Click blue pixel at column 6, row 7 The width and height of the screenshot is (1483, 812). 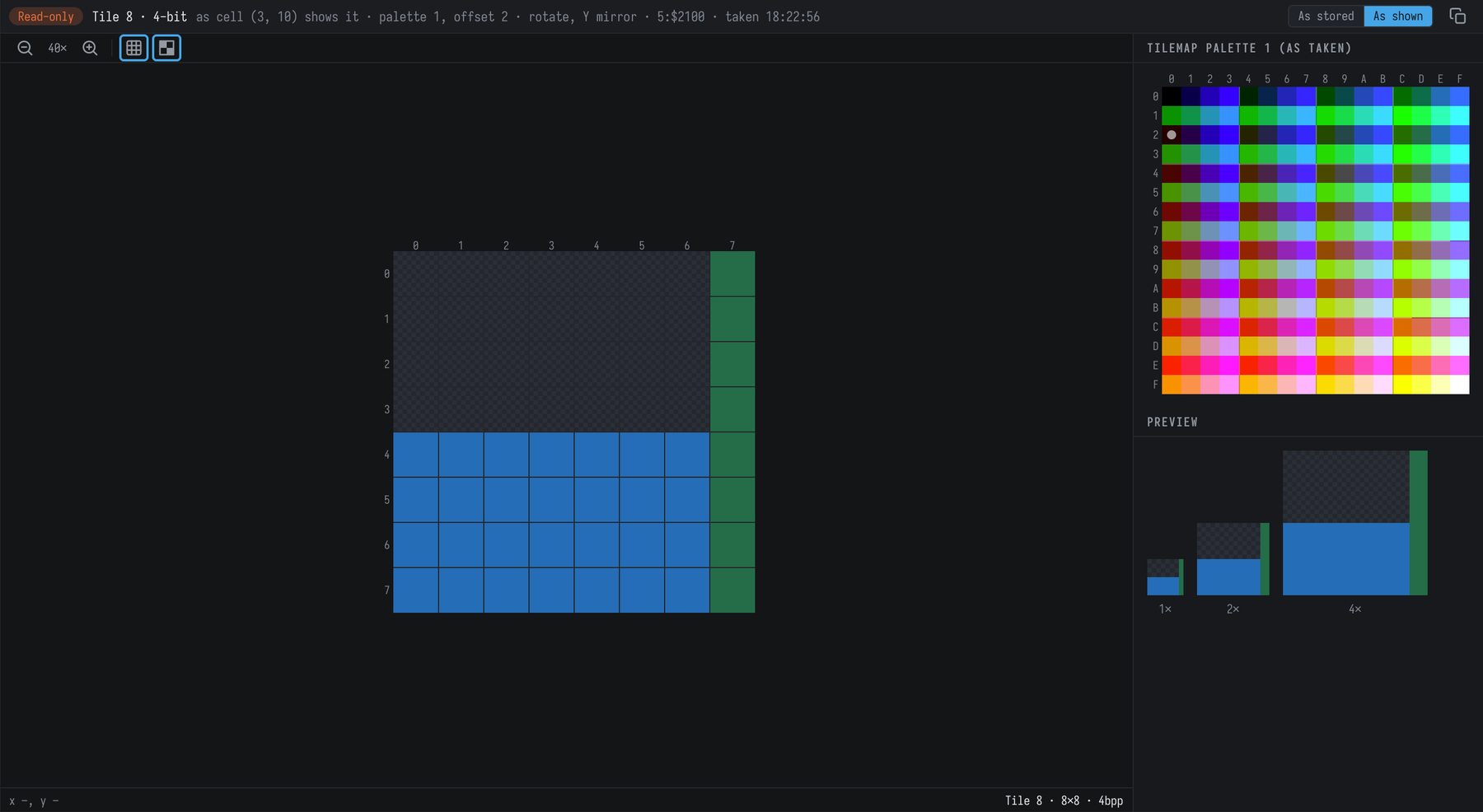[687, 590]
